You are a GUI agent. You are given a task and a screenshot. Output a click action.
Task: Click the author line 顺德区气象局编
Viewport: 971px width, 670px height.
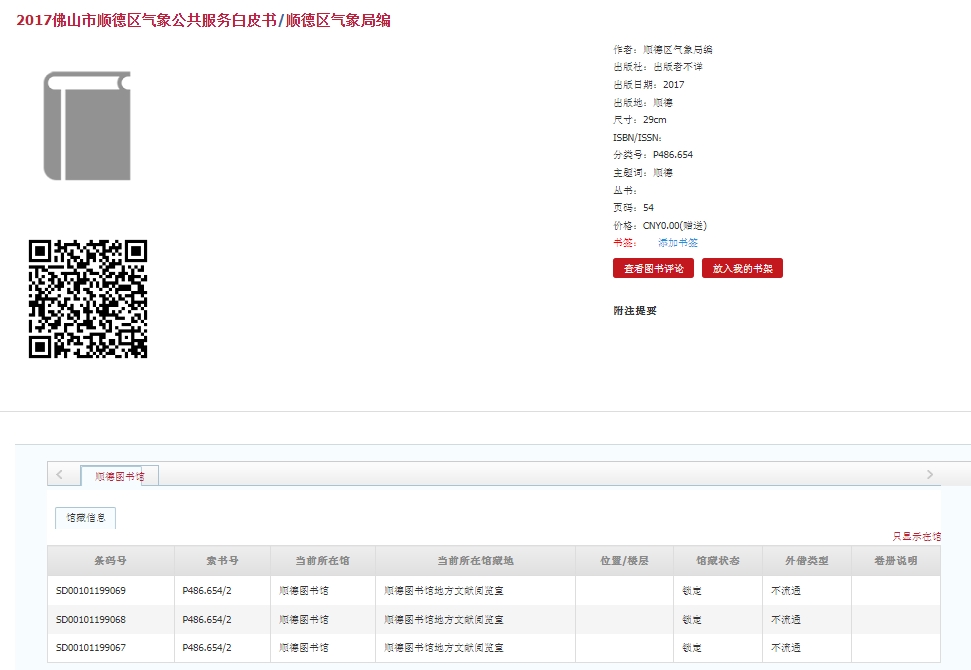663,50
